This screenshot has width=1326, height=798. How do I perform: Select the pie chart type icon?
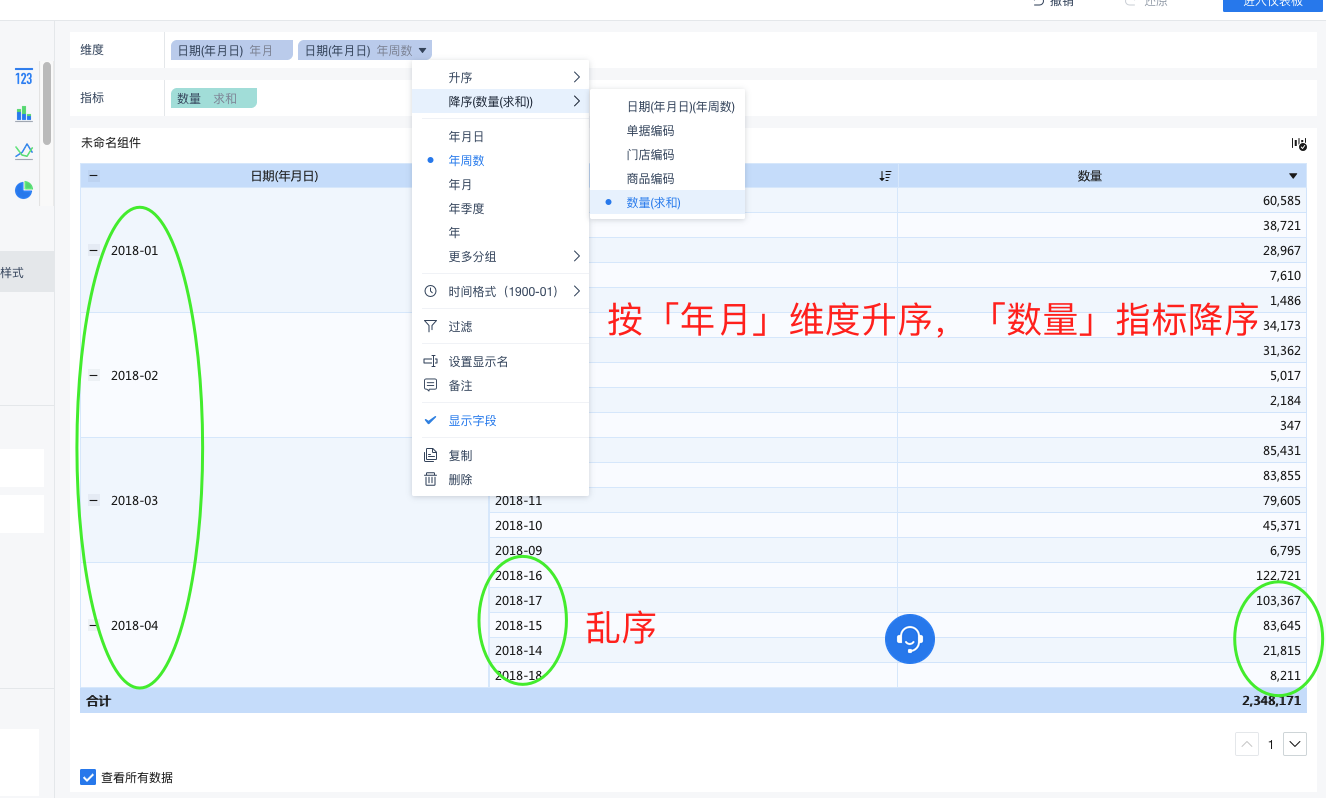pyautogui.click(x=24, y=189)
